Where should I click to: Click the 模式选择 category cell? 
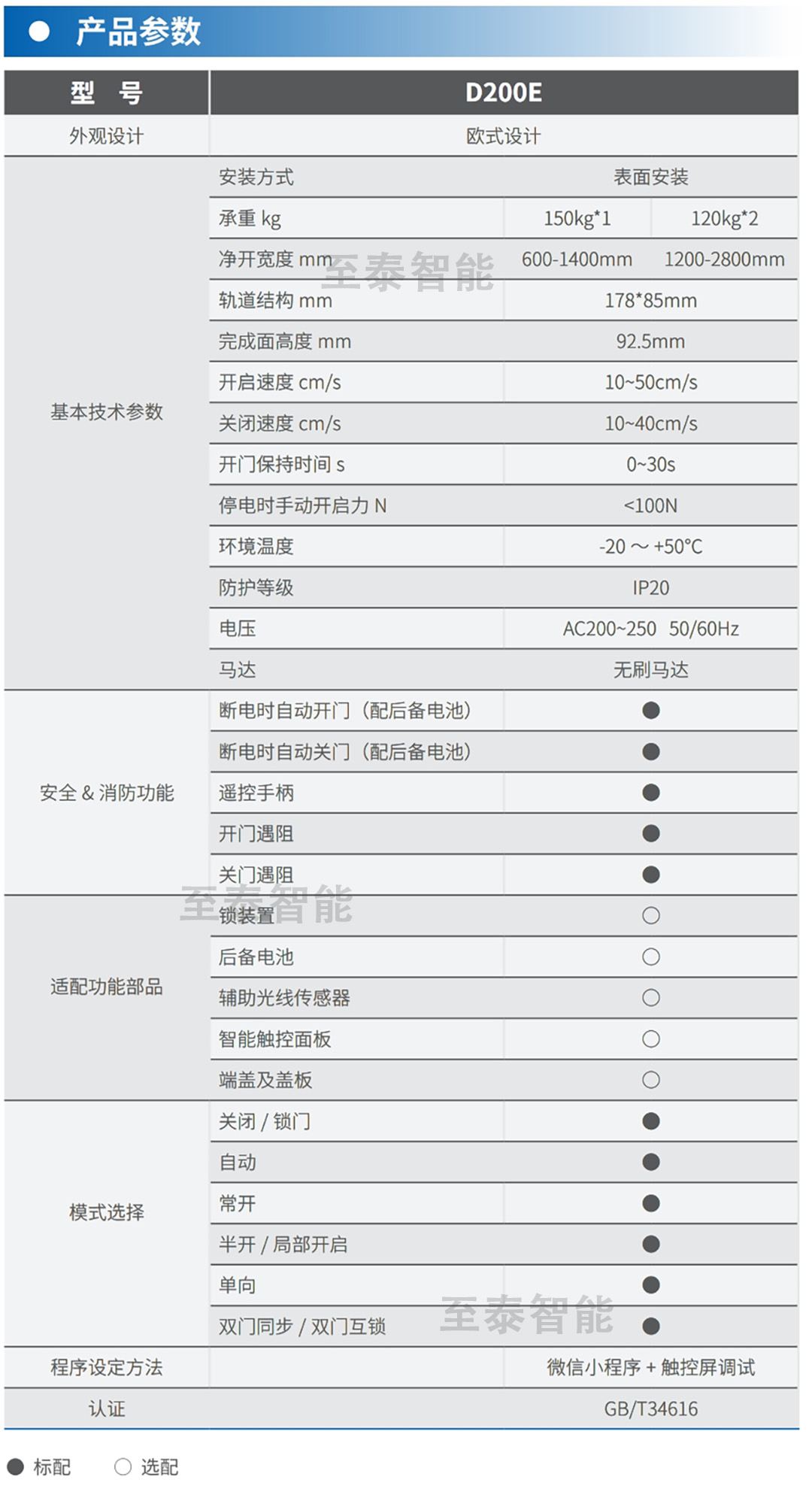pyautogui.click(x=107, y=1212)
